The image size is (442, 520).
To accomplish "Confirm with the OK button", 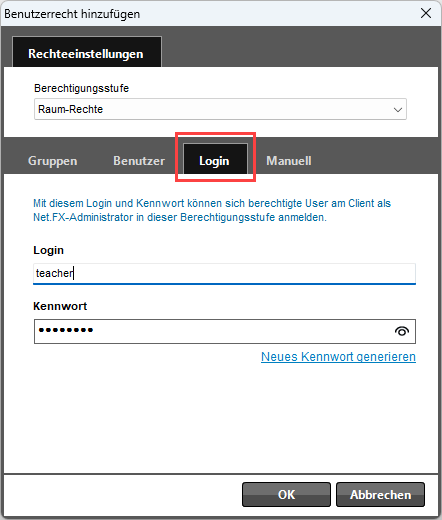I will (286, 495).
